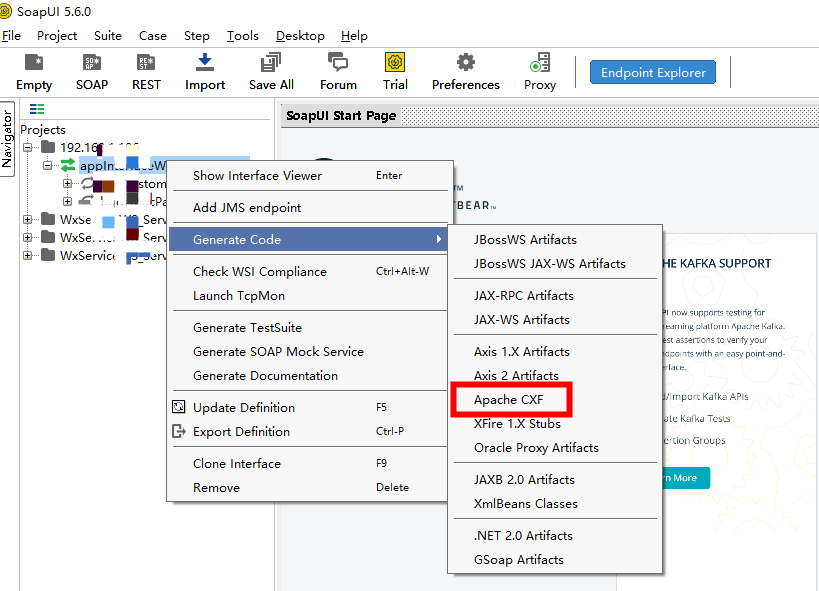819x591 pixels.
Task: Expand the first operation under the interface
Action: (67, 183)
